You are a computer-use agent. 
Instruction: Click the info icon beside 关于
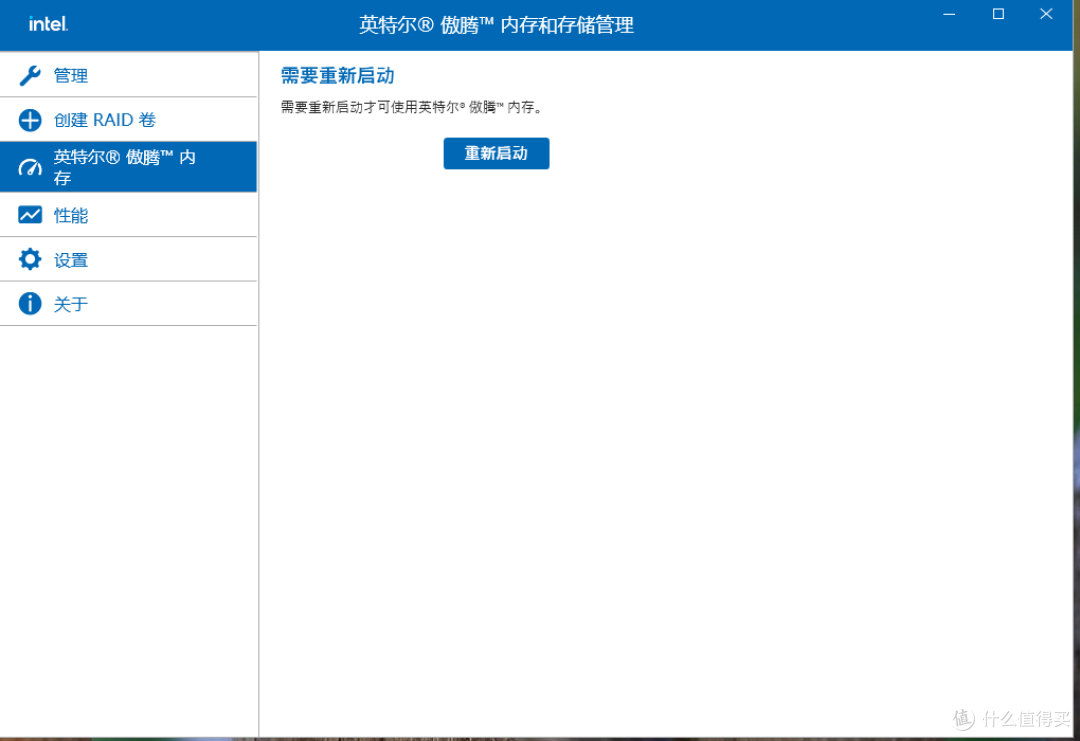pos(30,304)
